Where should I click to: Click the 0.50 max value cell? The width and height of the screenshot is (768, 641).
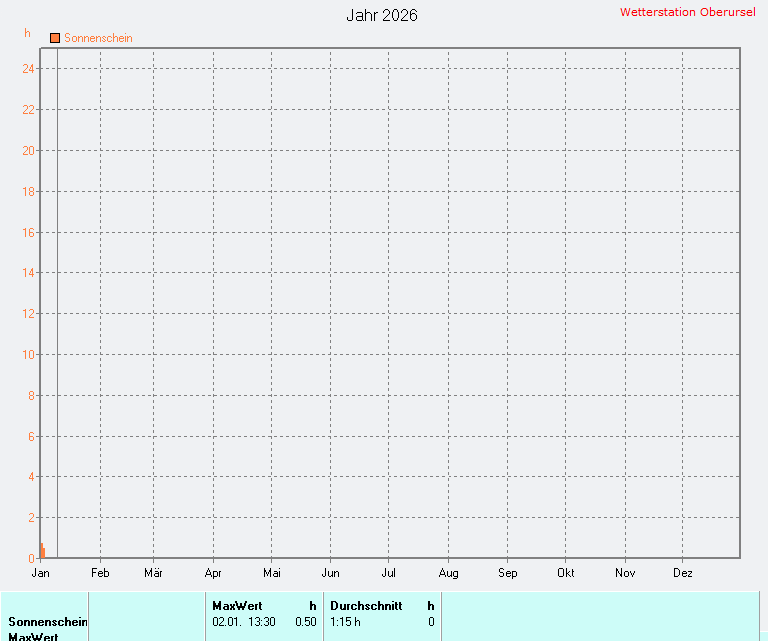[306, 622]
